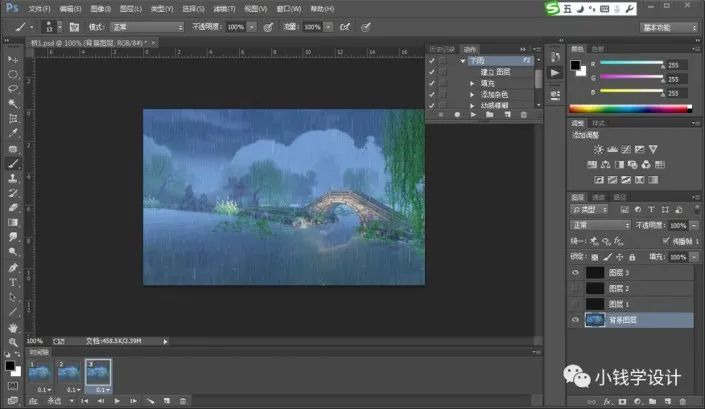Go to first animation frame
The height and width of the screenshot is (409, 705).
pos(85,401)
